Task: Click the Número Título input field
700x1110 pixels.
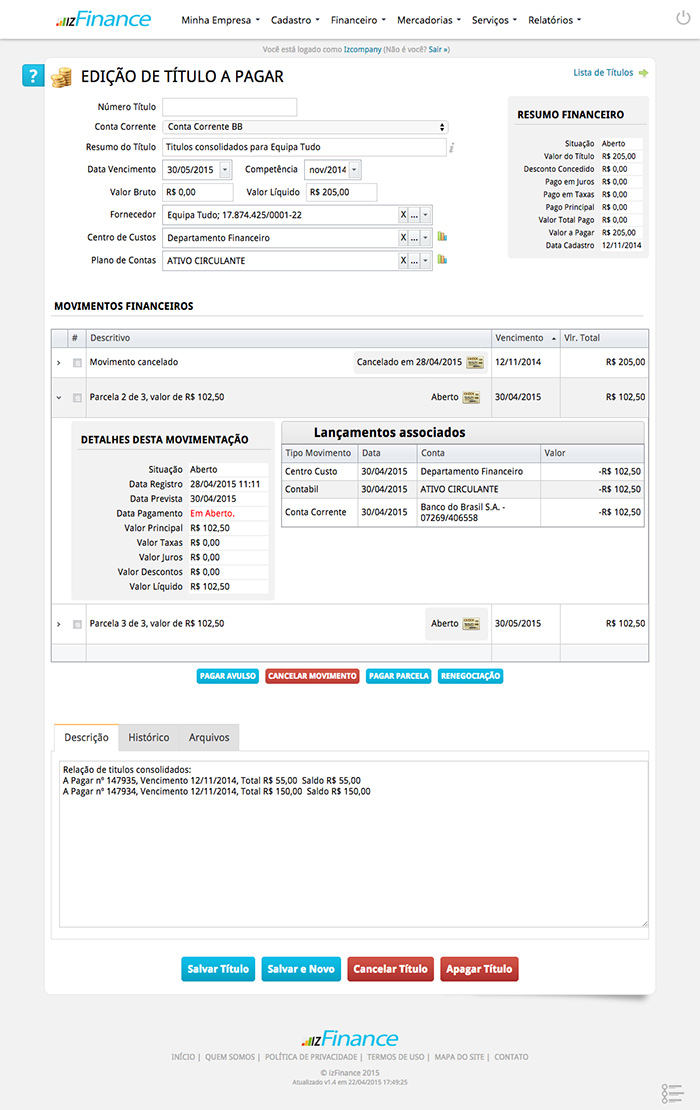Action: point(230,107)
